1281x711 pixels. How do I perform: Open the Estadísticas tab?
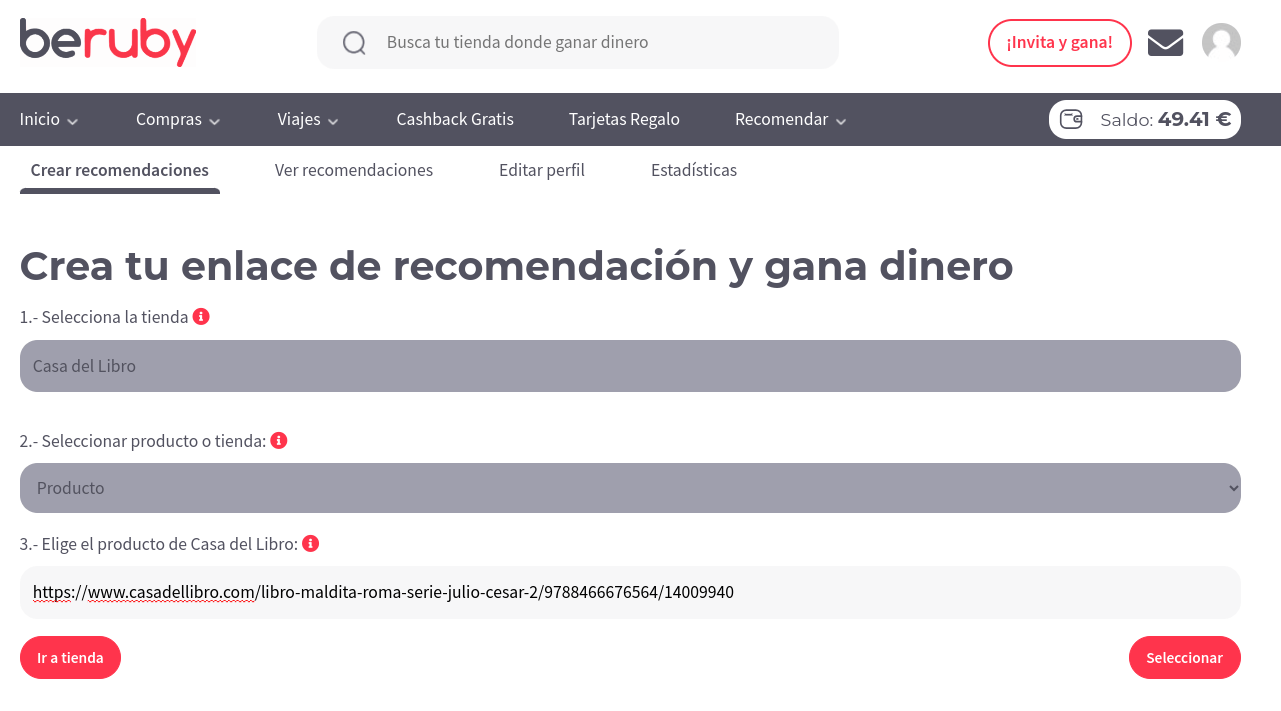click(x=694, y=170)
